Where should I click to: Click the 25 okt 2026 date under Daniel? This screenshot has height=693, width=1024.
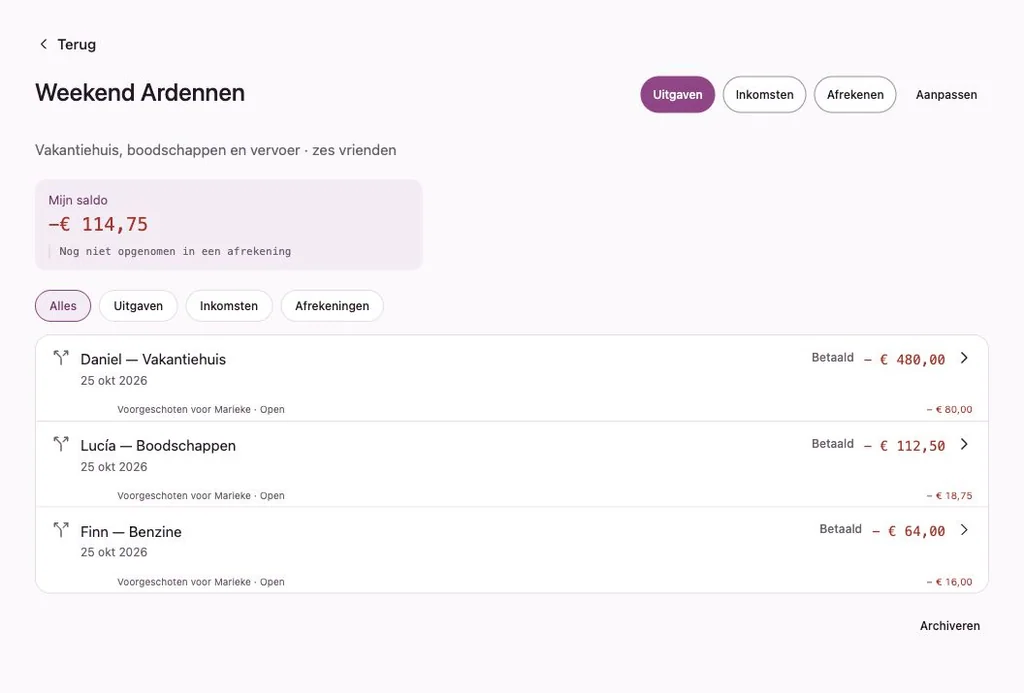114,381
